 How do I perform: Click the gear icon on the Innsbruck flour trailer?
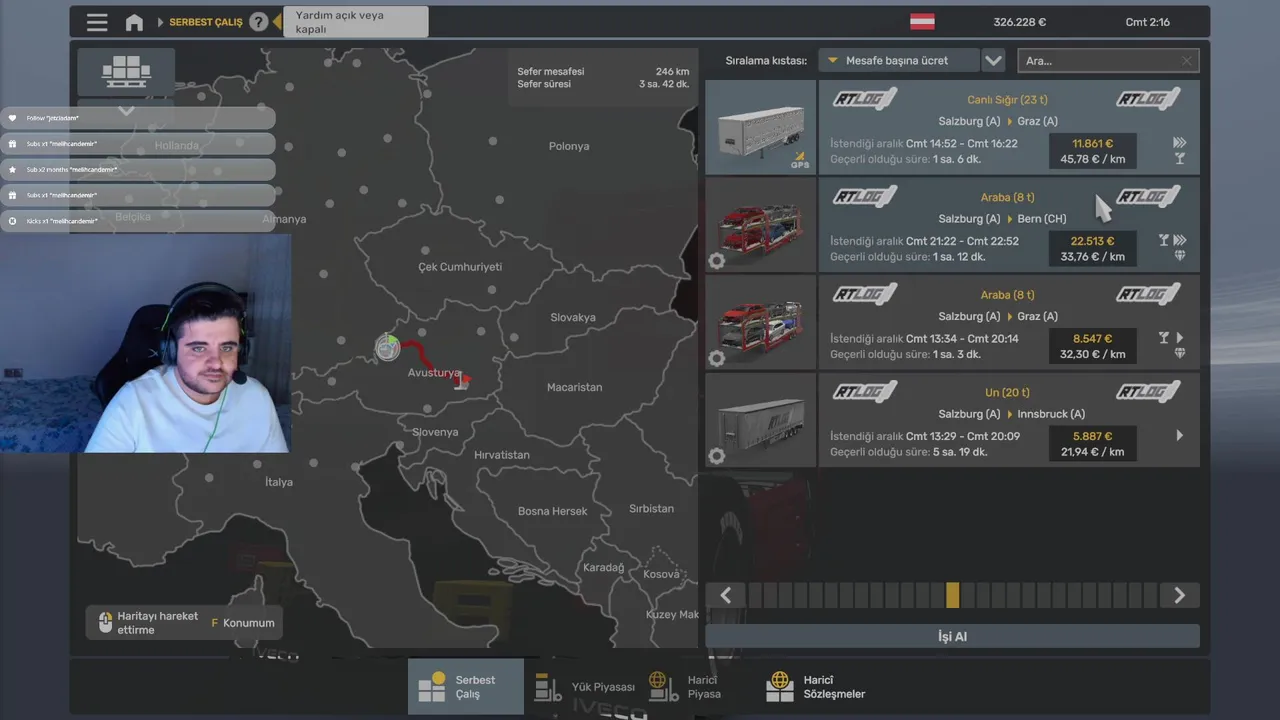click(x=717, y=456)
